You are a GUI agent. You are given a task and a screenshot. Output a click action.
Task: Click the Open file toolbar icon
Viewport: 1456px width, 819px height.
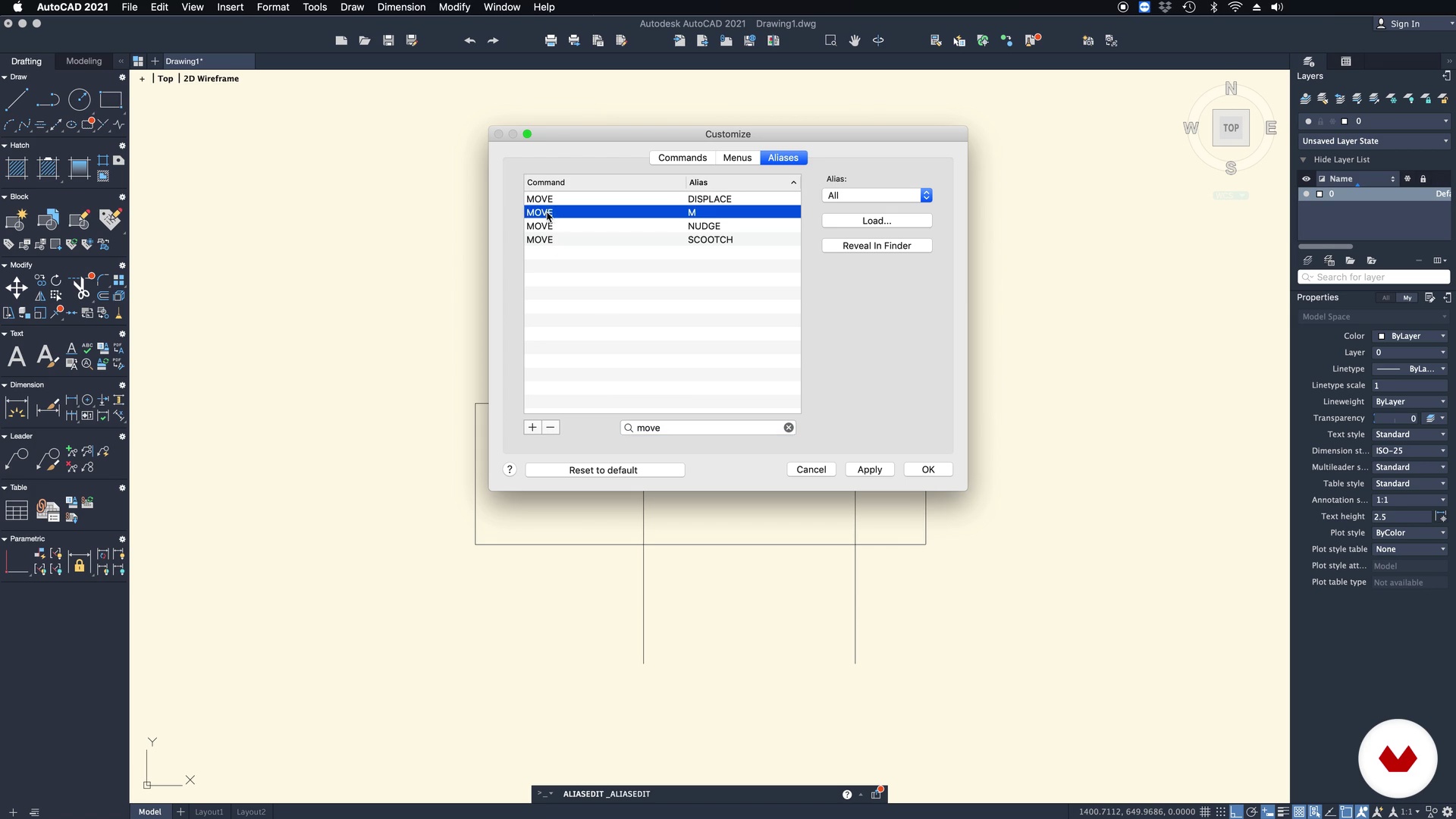[x=365, y=41]
